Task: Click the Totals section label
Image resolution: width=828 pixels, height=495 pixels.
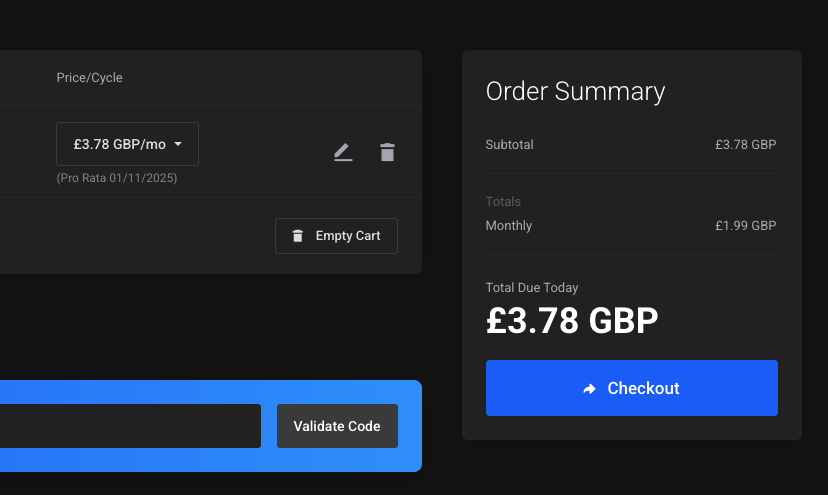Action: [503, 202]
